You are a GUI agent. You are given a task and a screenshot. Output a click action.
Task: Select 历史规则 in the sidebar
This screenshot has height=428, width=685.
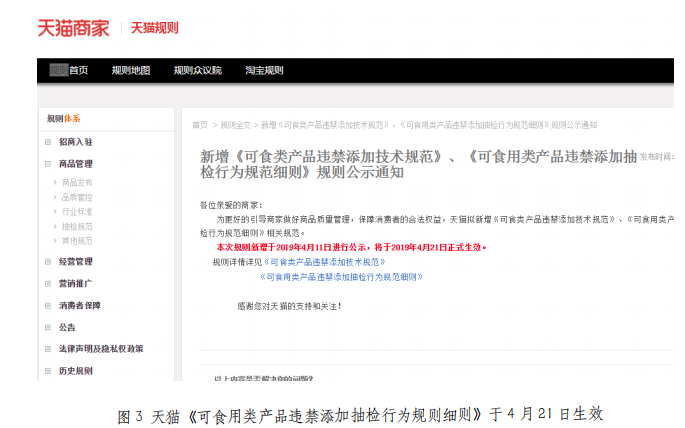pyautogui.click(x=76, y=371)
